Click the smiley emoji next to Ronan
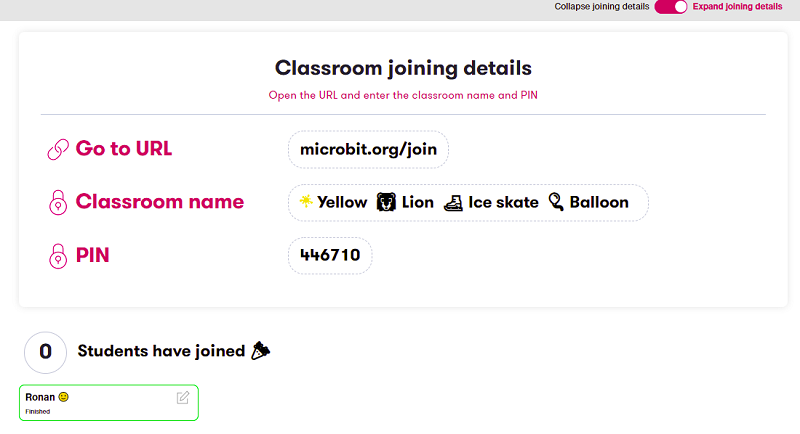 64,397
